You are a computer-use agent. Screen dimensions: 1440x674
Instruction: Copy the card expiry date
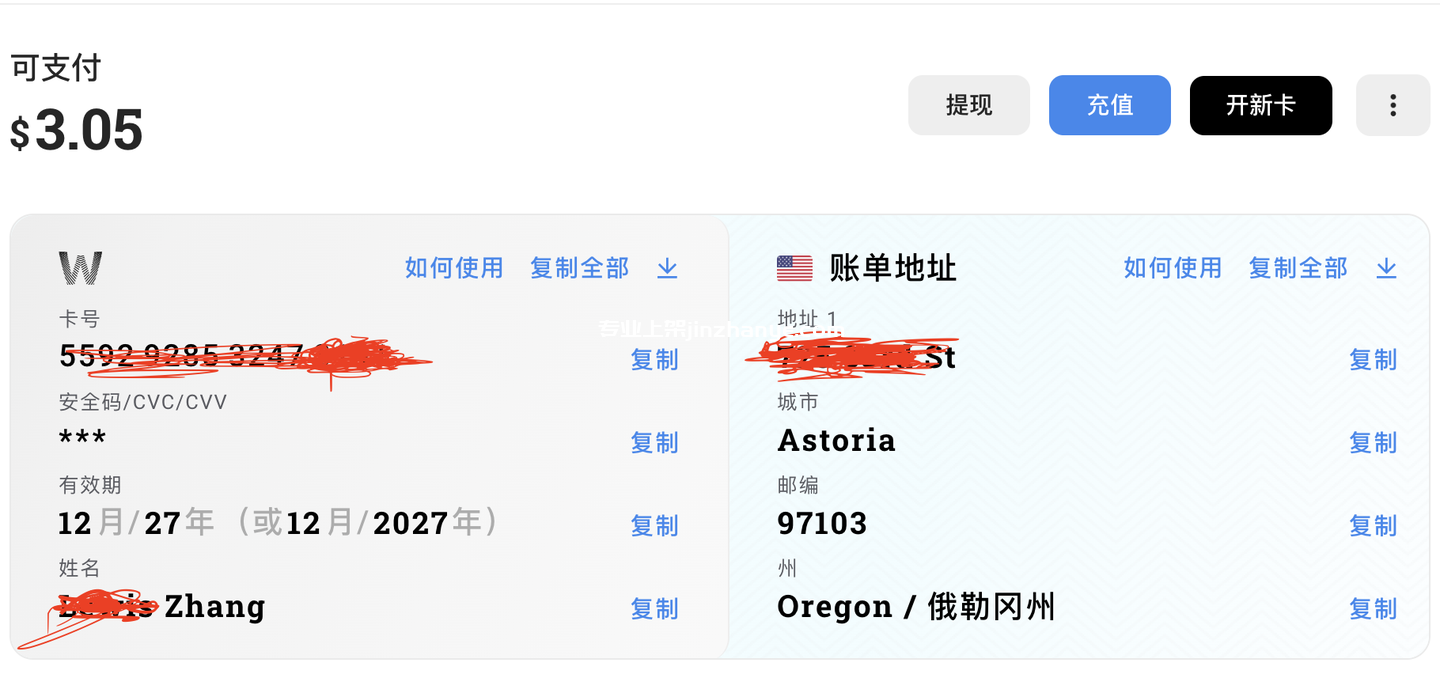tap(654, 526)
